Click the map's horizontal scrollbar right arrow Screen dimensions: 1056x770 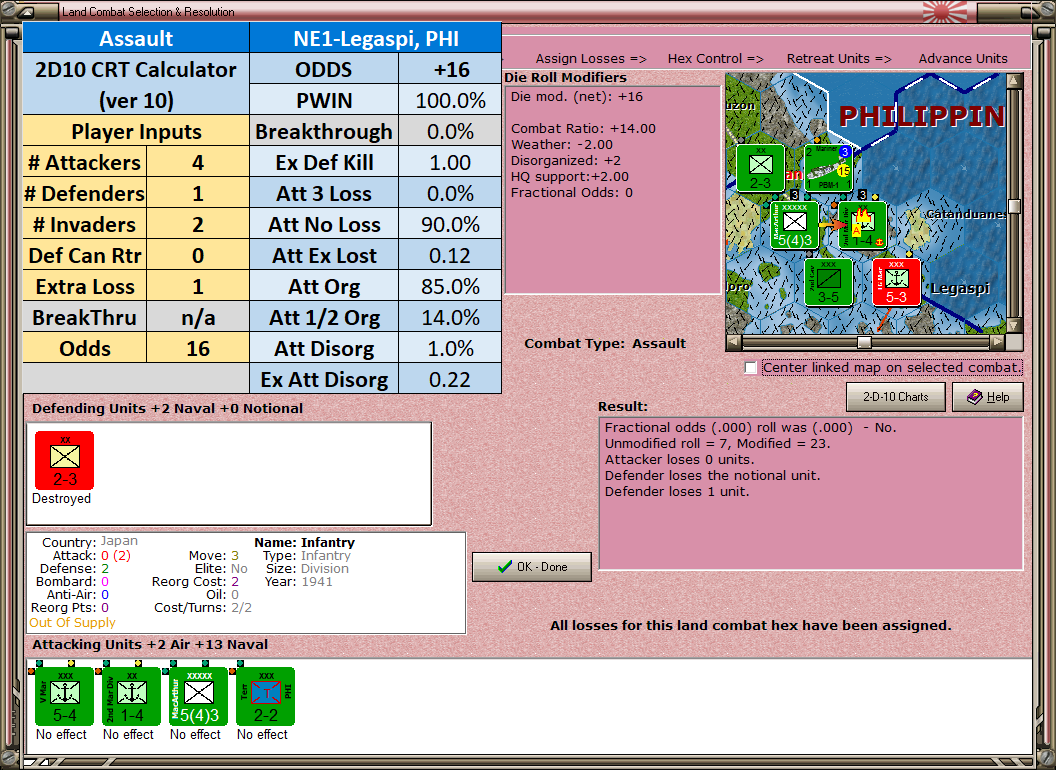tap(997, 342)
